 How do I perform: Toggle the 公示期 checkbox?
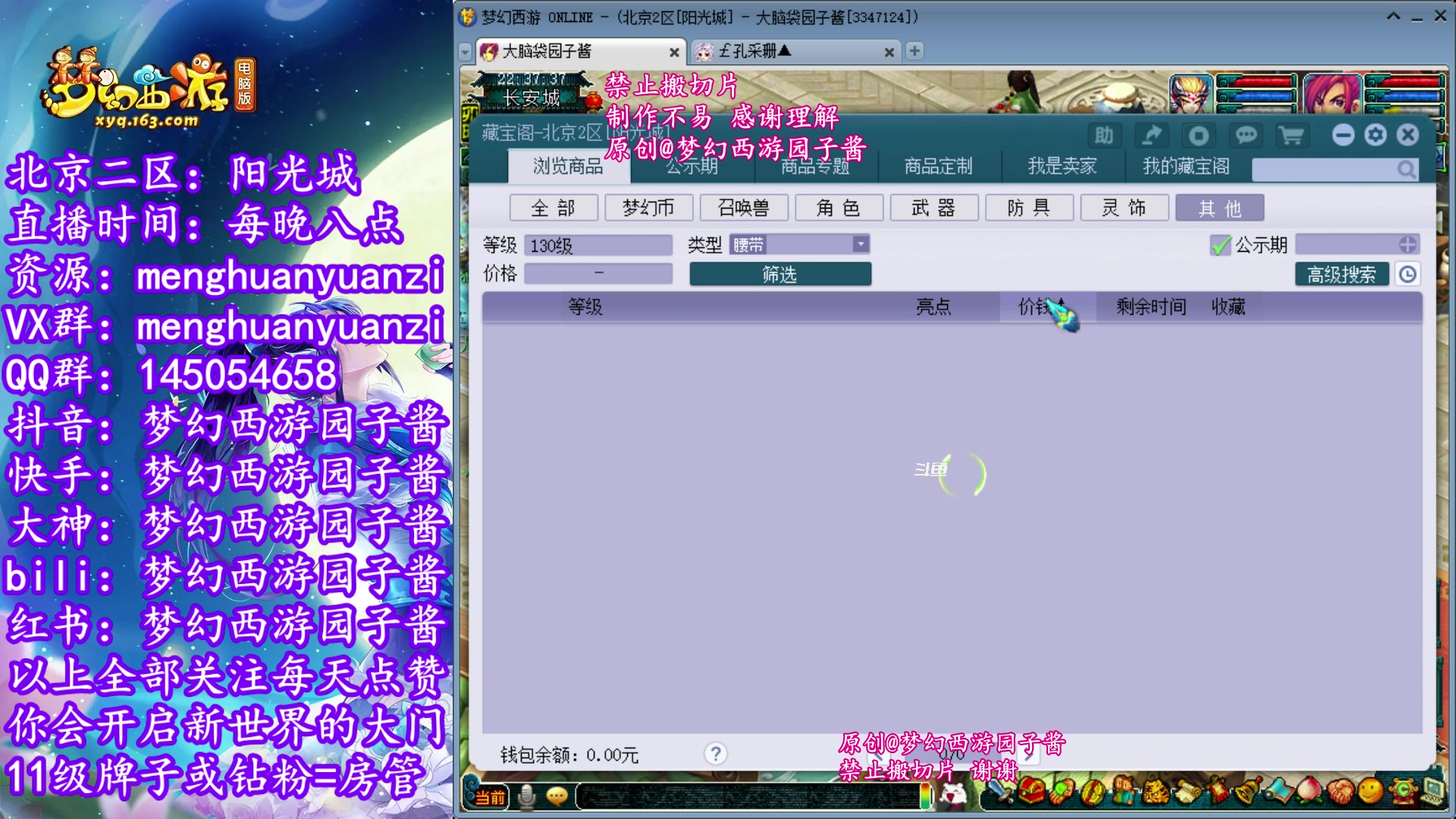point(1220,245)
